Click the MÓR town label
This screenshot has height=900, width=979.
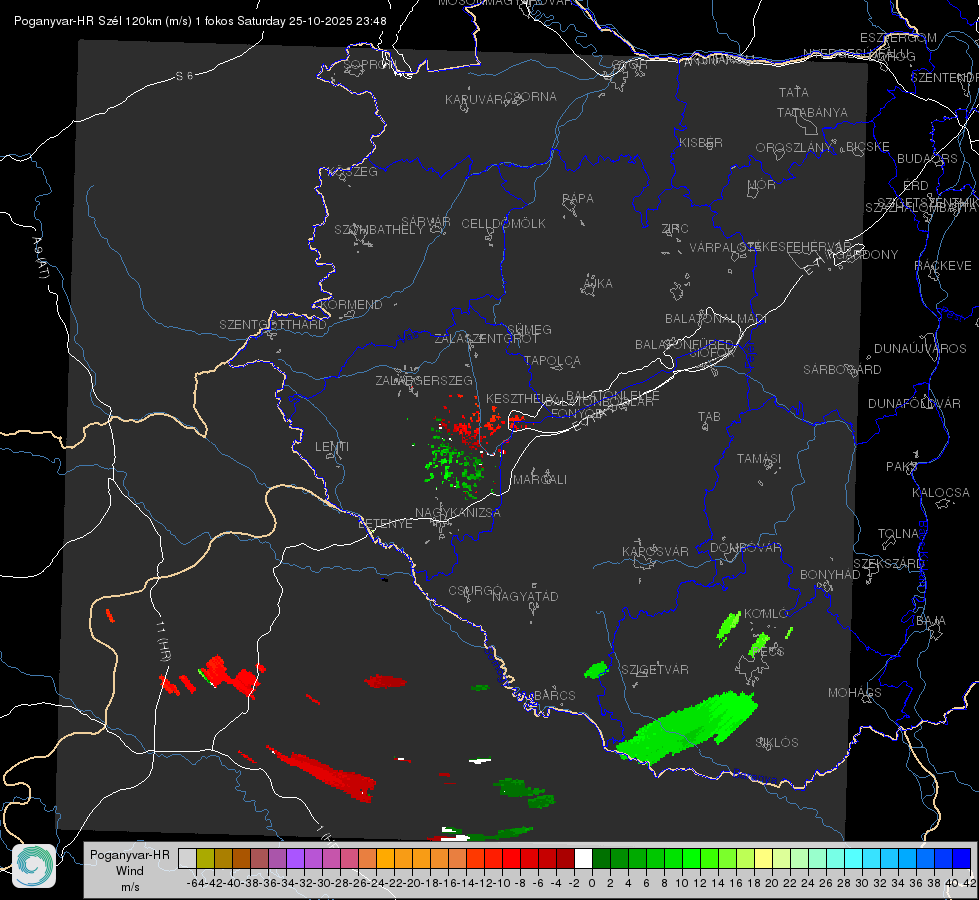[762, 185]
